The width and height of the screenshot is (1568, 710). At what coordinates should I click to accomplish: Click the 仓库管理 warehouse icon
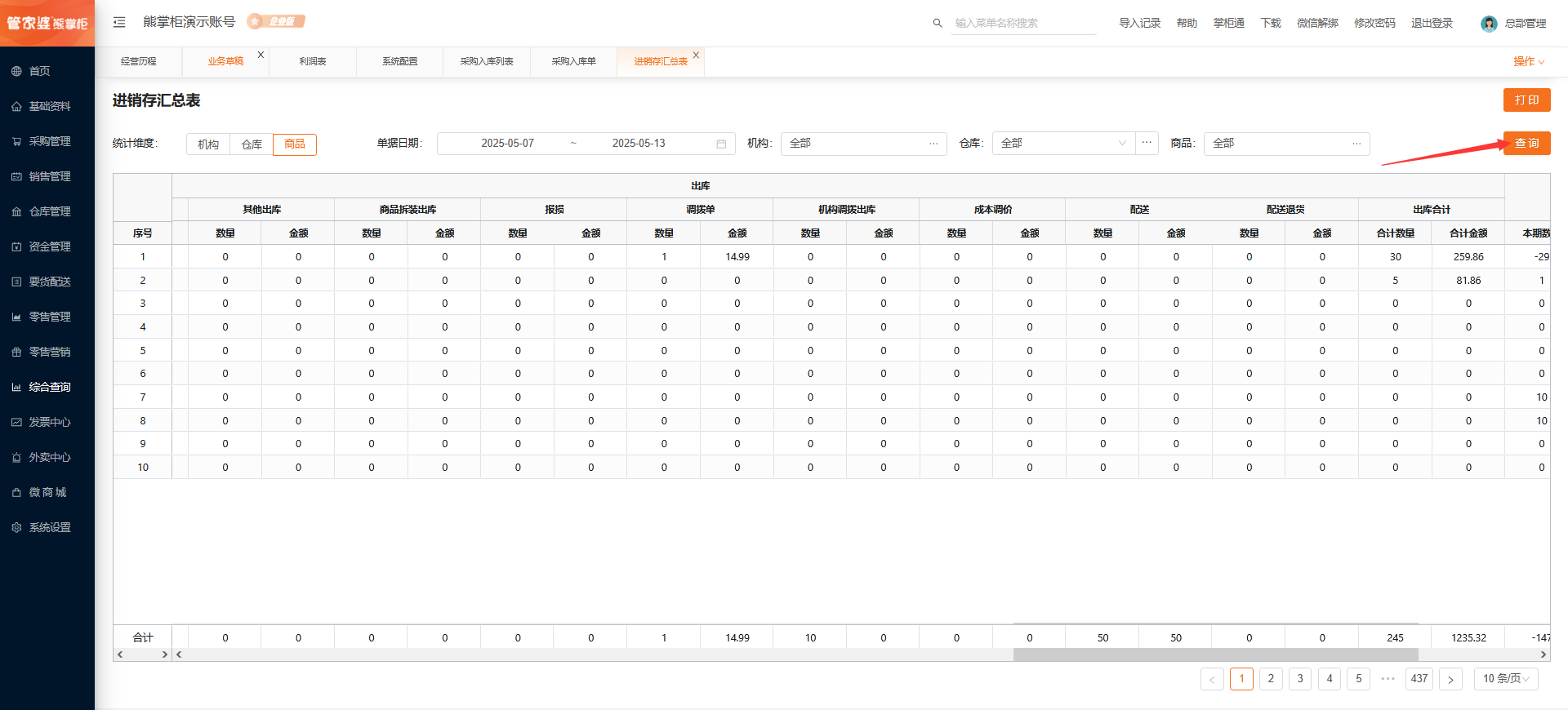tap(16, 211)
